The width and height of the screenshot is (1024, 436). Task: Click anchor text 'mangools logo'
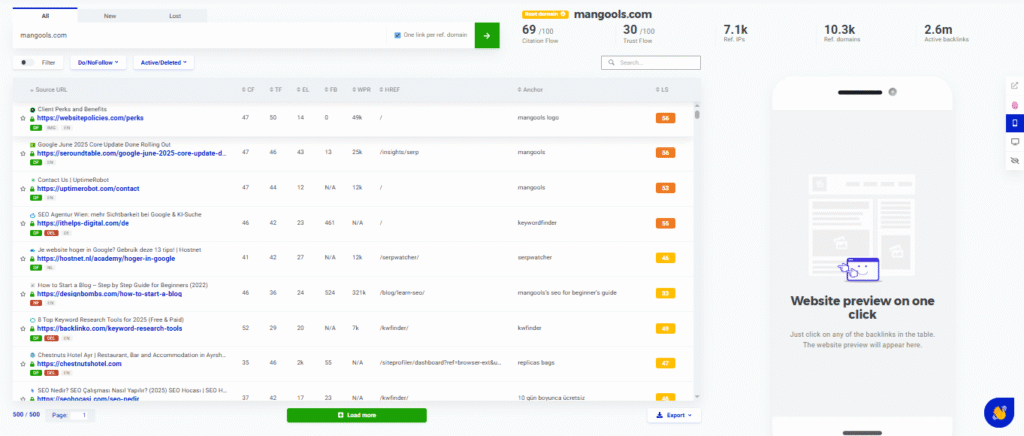[x=537, y=117]
